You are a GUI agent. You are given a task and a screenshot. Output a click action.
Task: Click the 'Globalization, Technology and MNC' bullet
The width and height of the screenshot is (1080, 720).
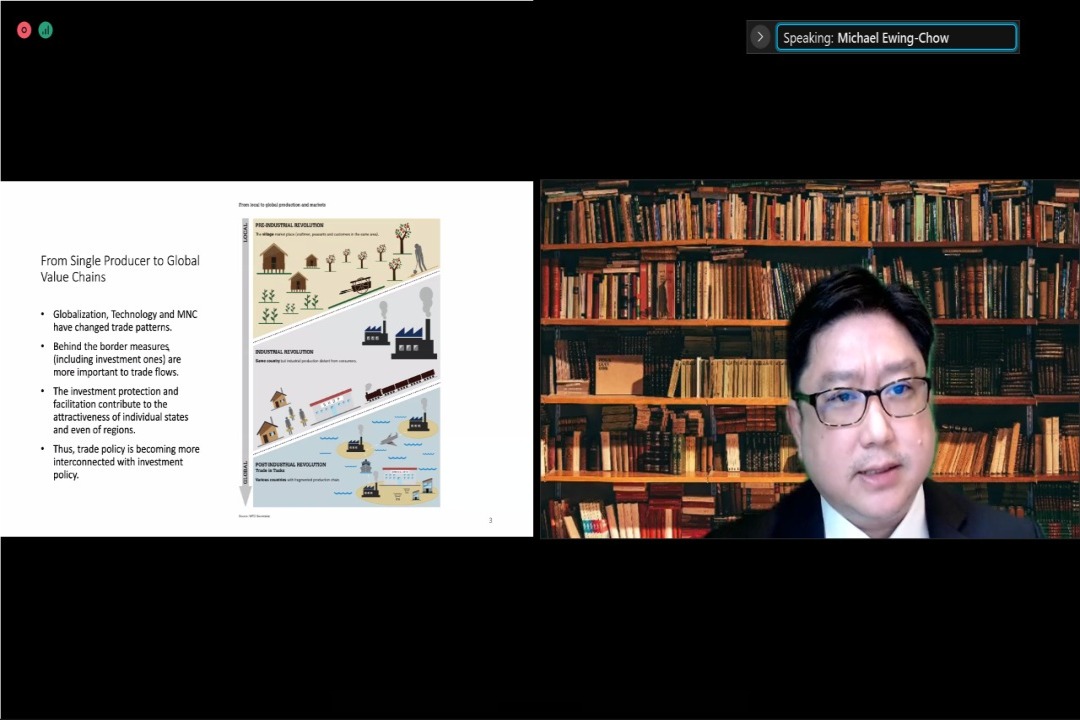click(x=125, y=320)
